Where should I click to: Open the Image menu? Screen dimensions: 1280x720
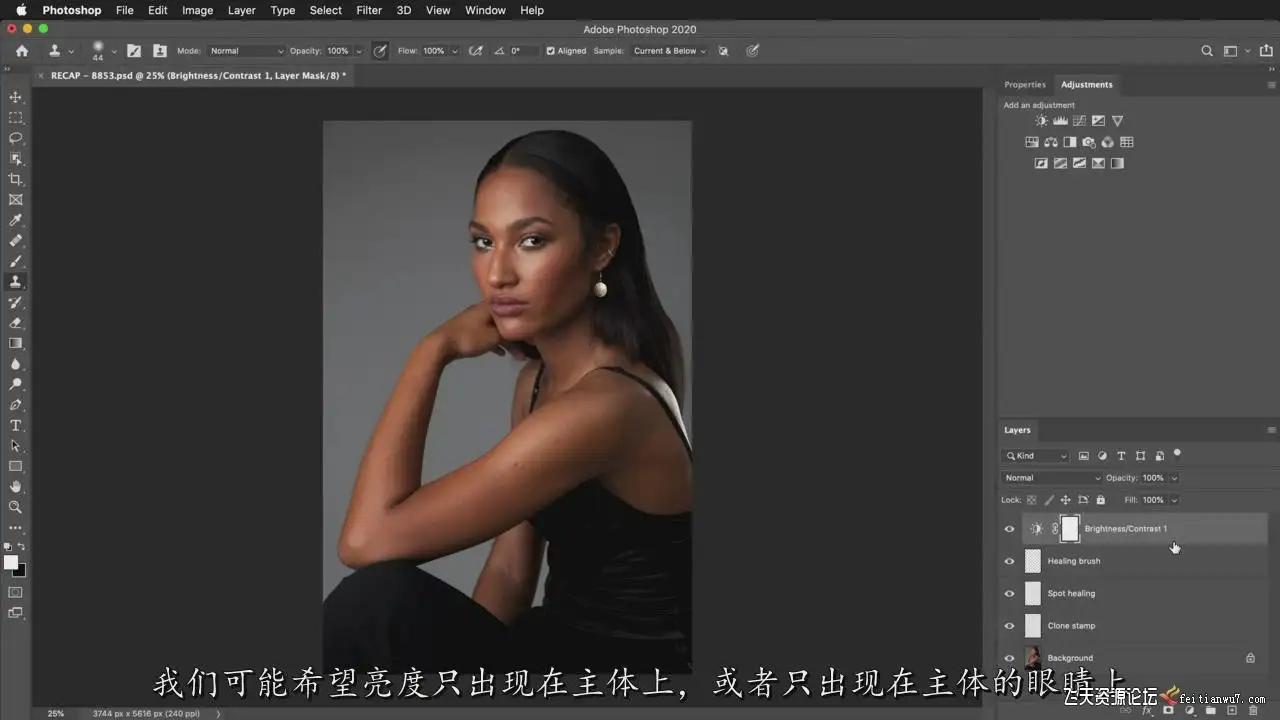[197, 10]
